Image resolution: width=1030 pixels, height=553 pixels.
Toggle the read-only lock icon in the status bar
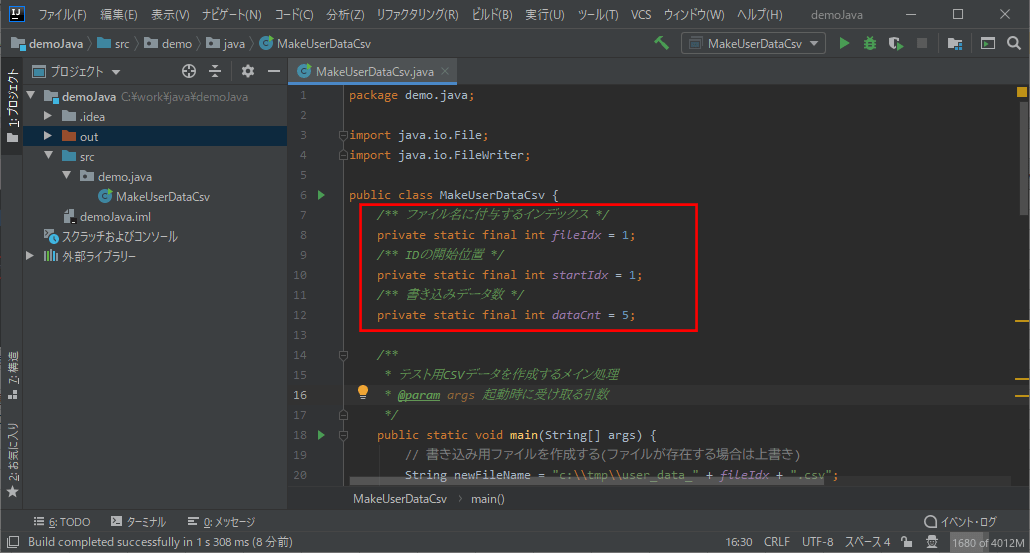coord(907,542)
